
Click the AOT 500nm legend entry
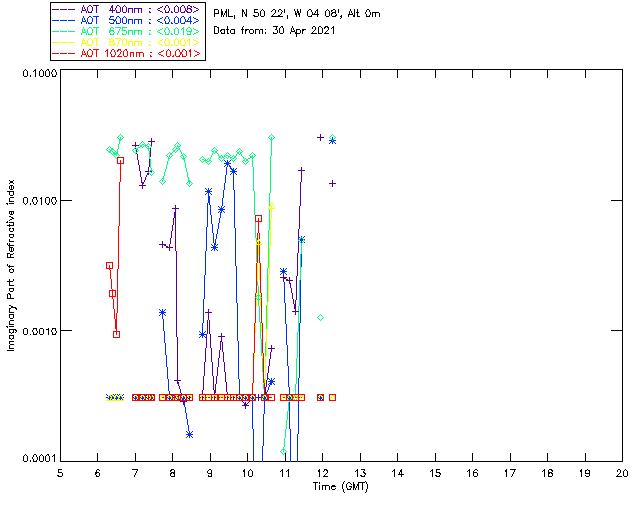pyautogui.click(x=126, y=20)
